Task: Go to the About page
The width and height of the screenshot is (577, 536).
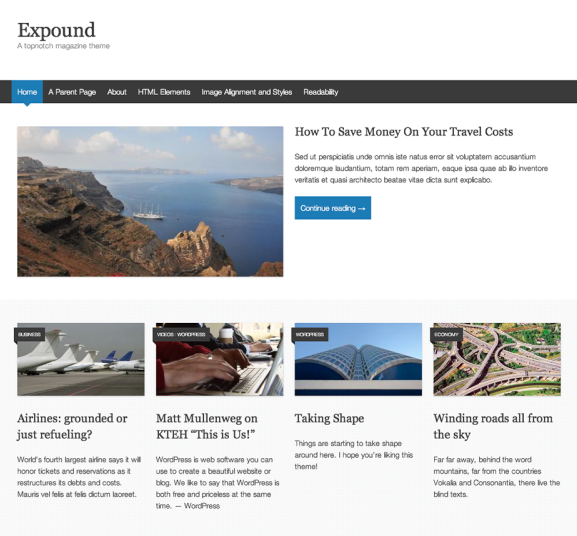Action: (x=117, y=92)
